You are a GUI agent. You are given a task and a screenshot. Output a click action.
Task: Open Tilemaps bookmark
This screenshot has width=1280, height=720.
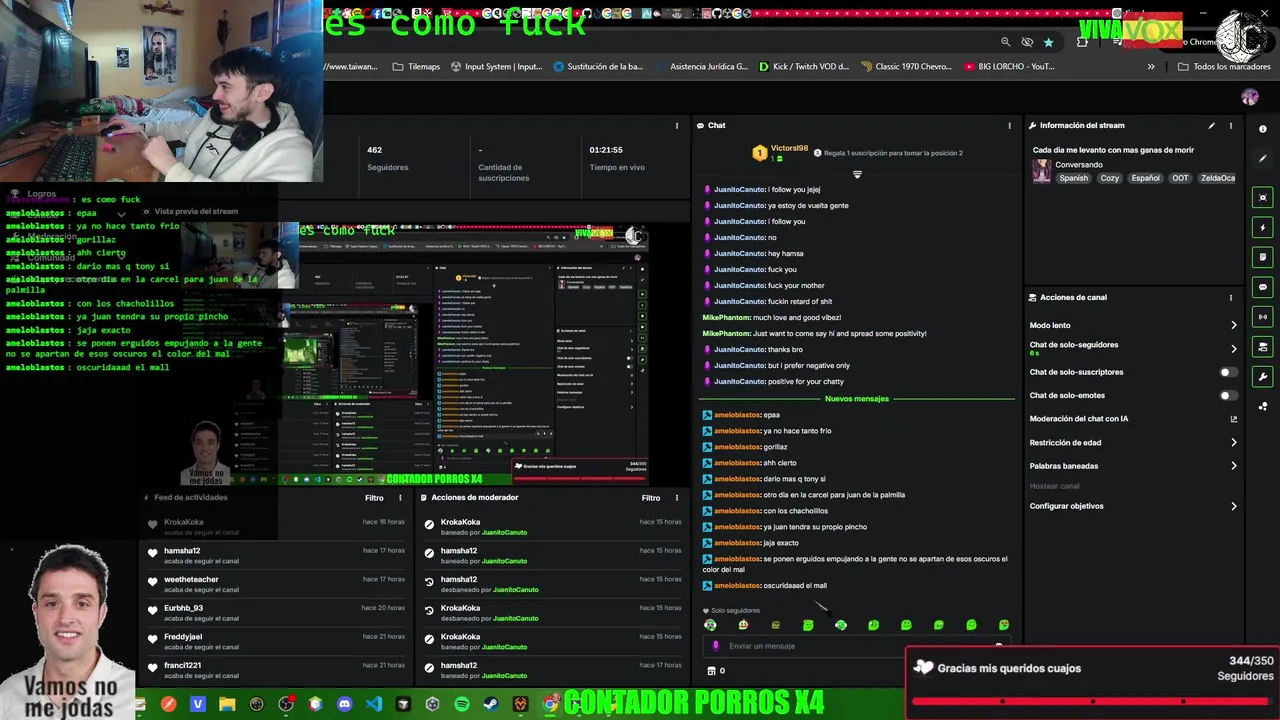tap(416, 67)
